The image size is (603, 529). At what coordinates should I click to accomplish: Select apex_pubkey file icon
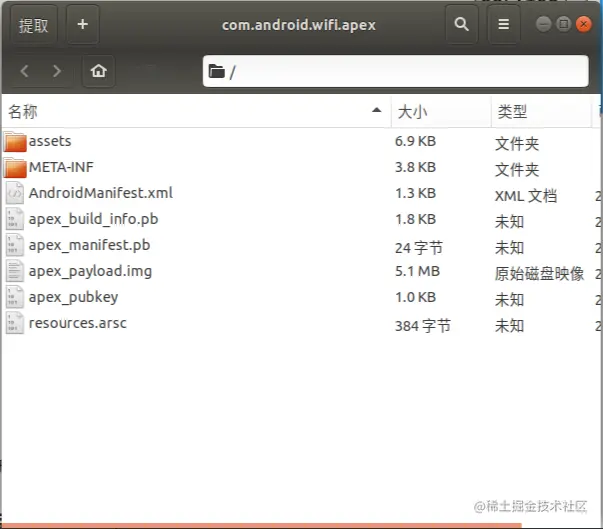point(15,297)
